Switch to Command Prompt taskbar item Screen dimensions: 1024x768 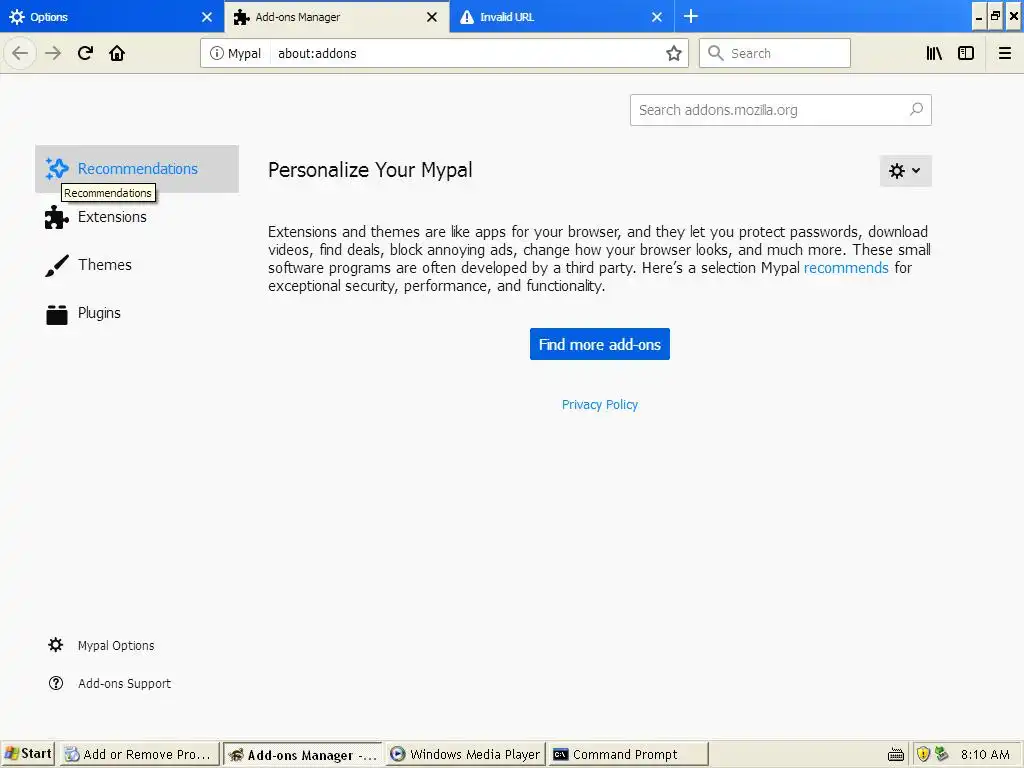click(628, 754)
